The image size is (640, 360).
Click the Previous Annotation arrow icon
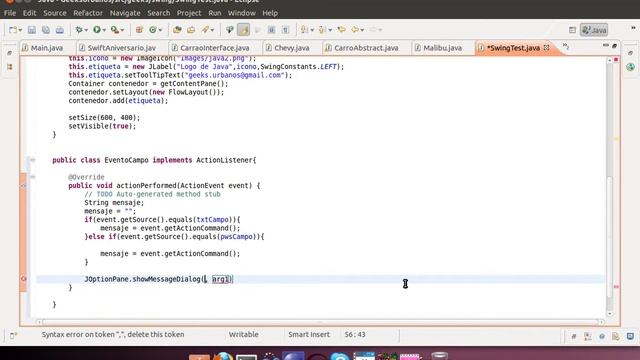coord(322,30)
